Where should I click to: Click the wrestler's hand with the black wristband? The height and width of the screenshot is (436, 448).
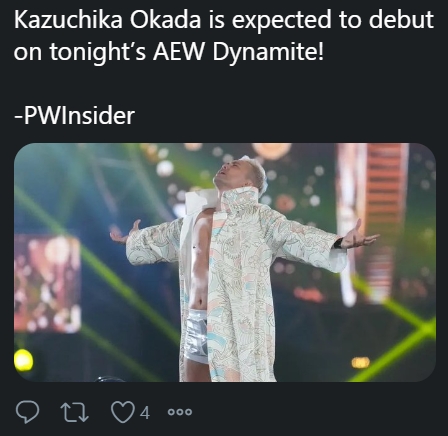[357, 236]
